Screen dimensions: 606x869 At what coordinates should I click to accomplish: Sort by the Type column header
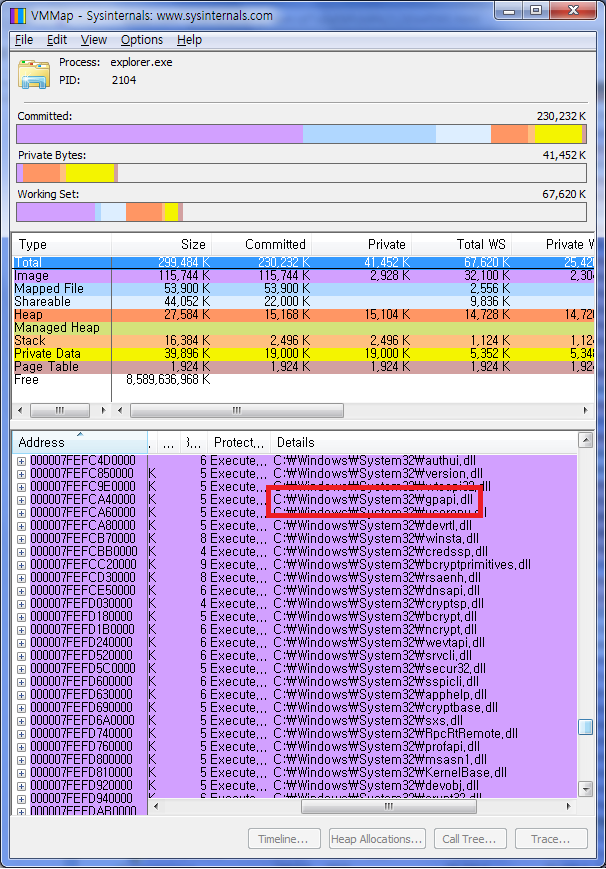click(x=62, y=244)
